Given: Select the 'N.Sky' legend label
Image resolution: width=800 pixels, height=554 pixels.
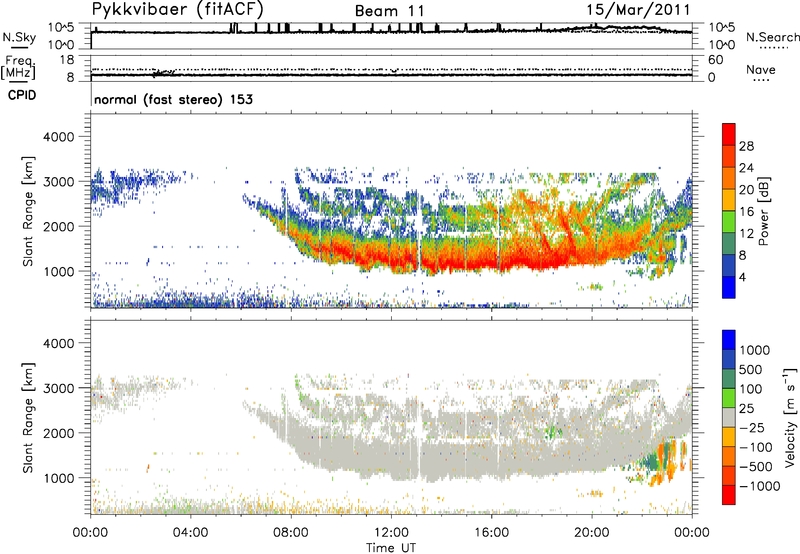Looking at the screenshot, I should tap(19, 37).
